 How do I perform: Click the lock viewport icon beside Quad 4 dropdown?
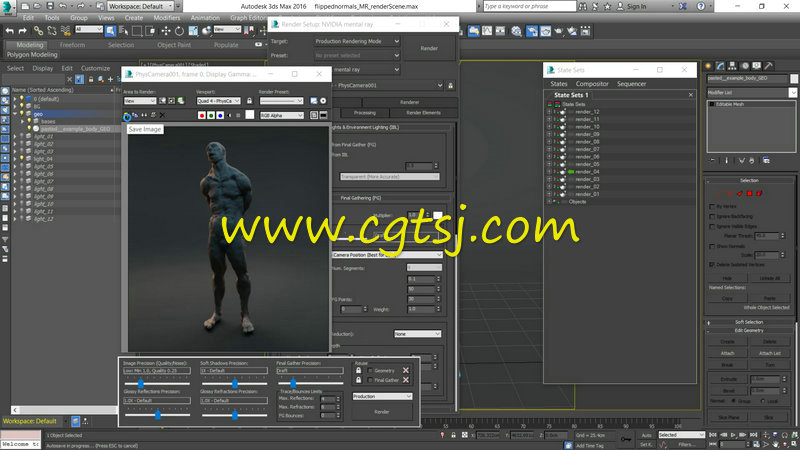tap(249, 101)
